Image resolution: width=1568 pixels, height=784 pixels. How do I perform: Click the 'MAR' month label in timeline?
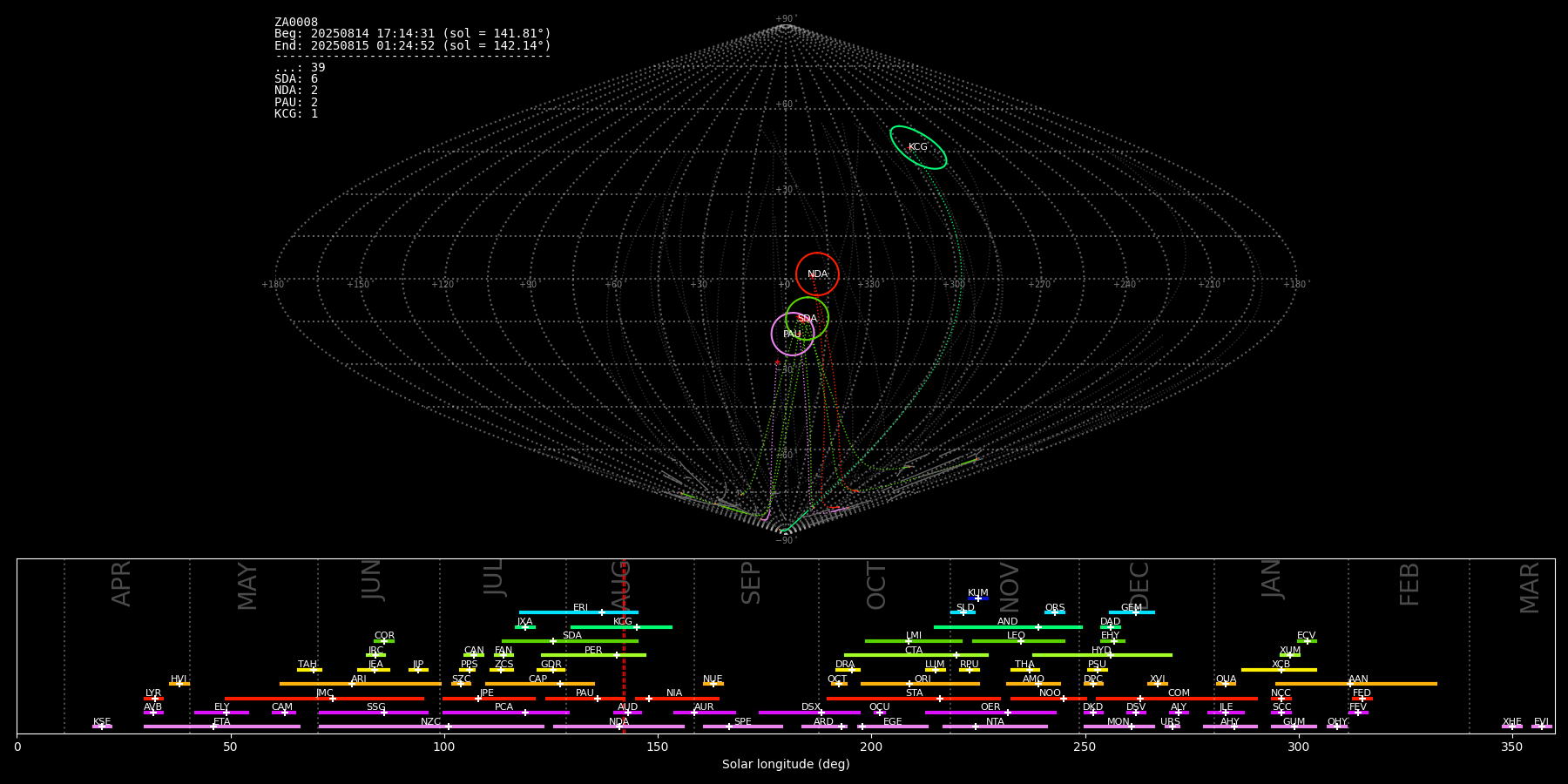pyautogui.click(x=1530, y=587)
